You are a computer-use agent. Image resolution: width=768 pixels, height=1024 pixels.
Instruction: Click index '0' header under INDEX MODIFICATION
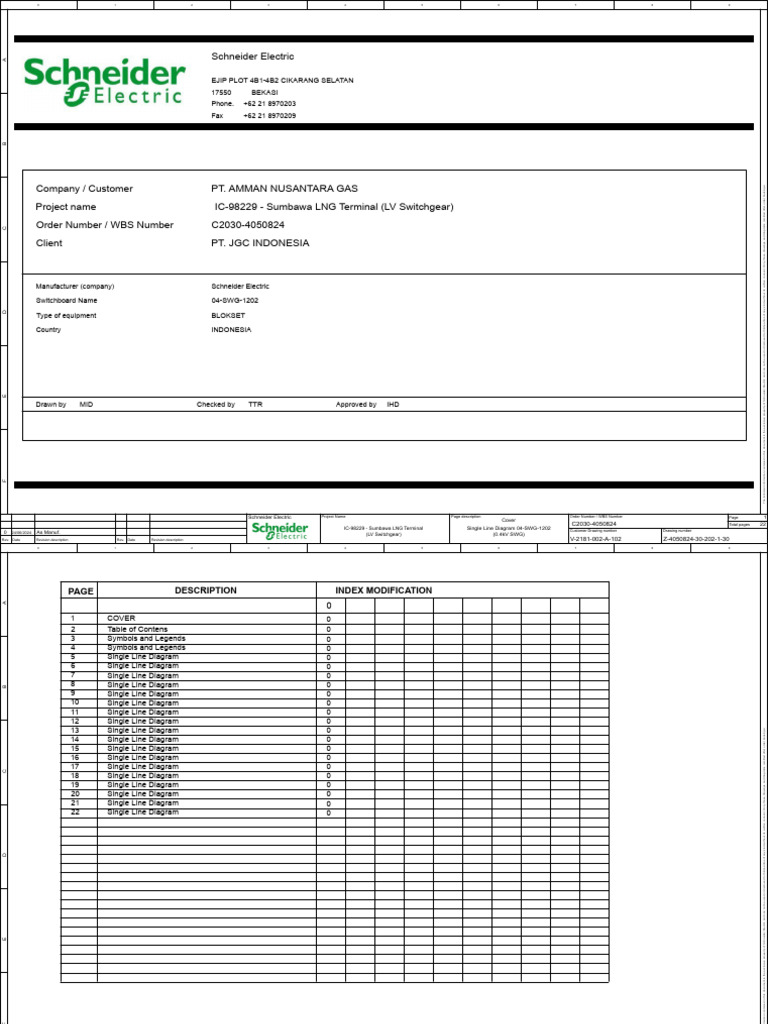(328, 606)
